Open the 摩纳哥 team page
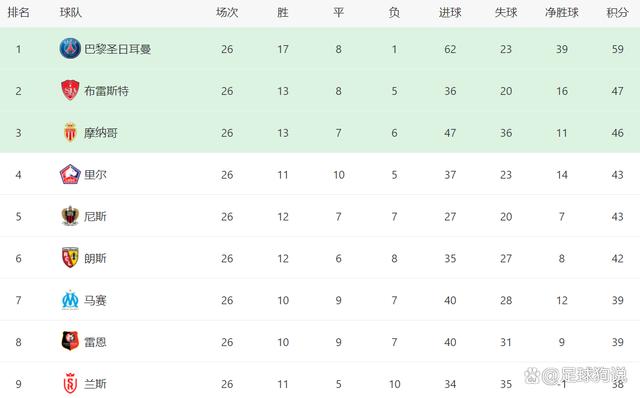 coord(101,133)
